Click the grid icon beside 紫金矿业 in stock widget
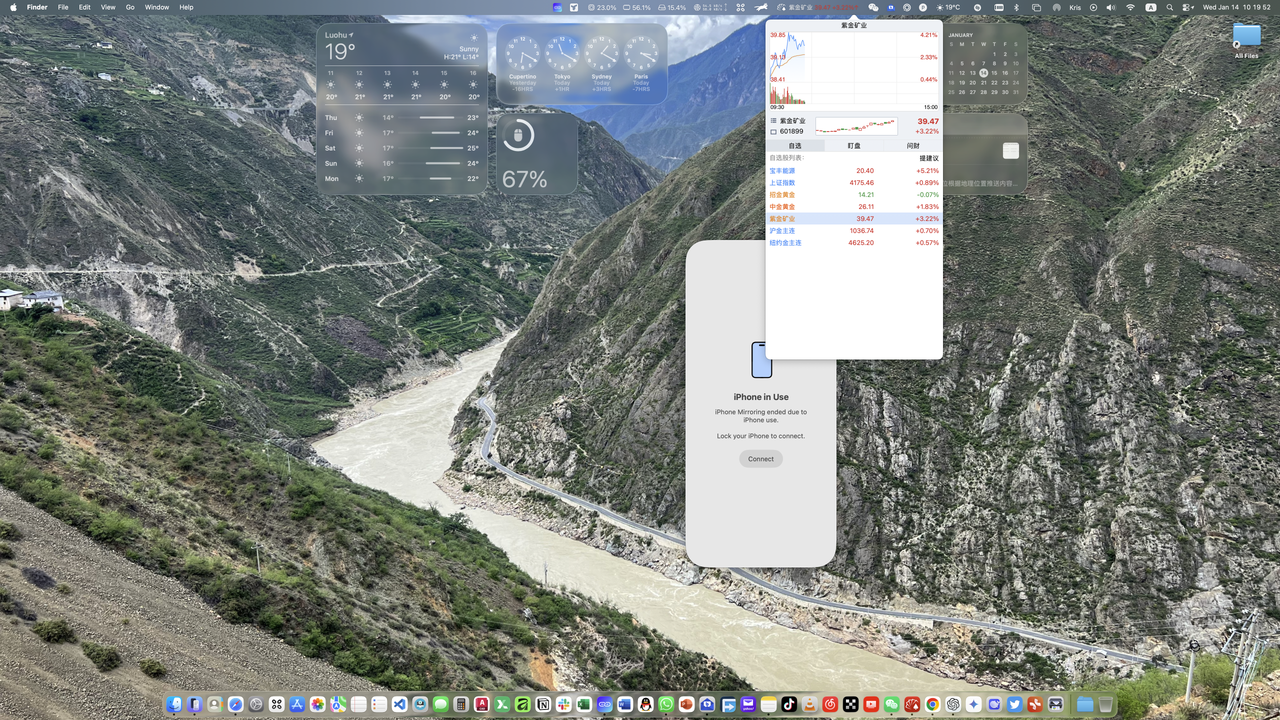Image resolution: width=1280 pixels, height=720 pixels. click(x=774, y=121)
